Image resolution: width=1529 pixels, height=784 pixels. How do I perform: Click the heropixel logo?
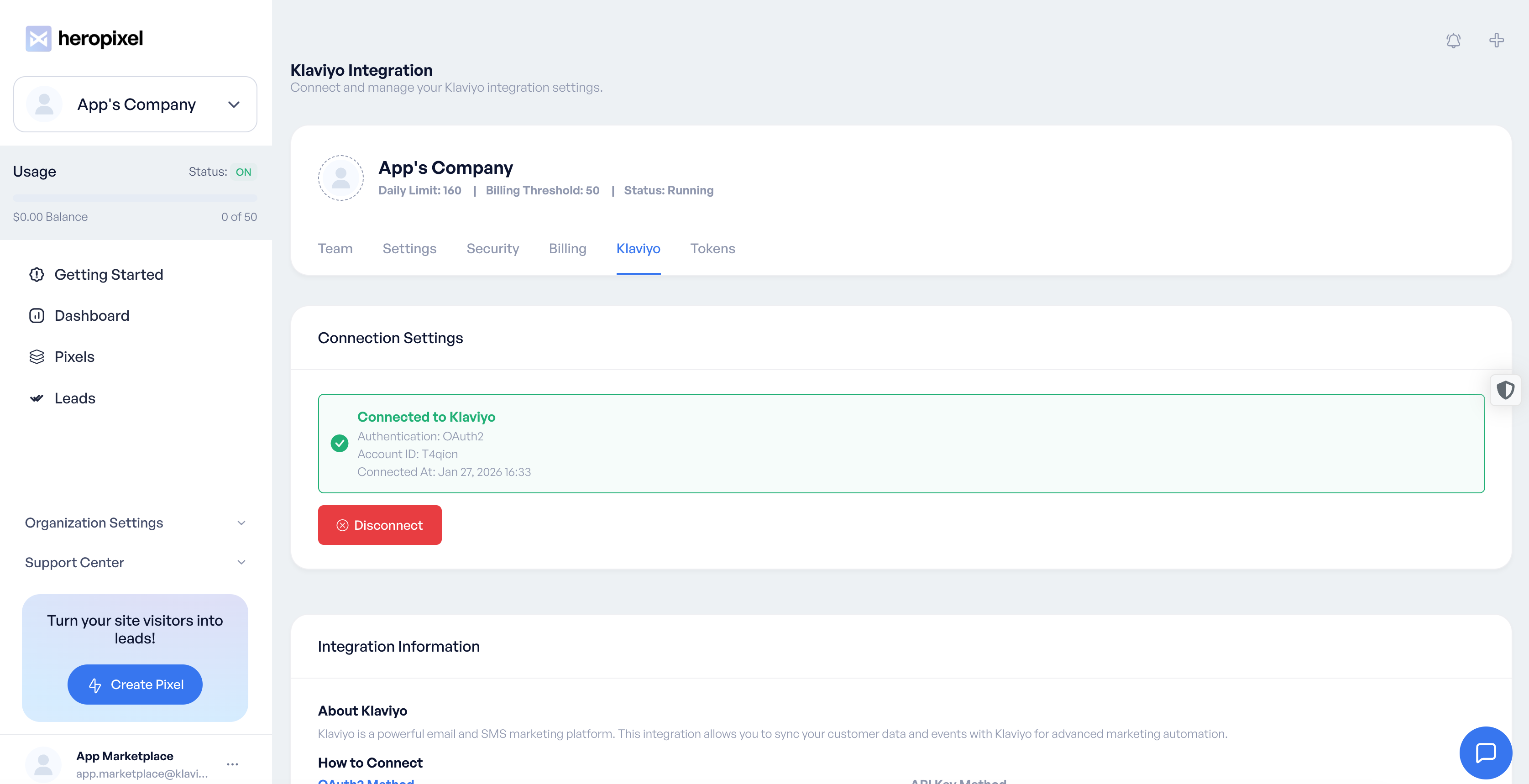[84, 39]
